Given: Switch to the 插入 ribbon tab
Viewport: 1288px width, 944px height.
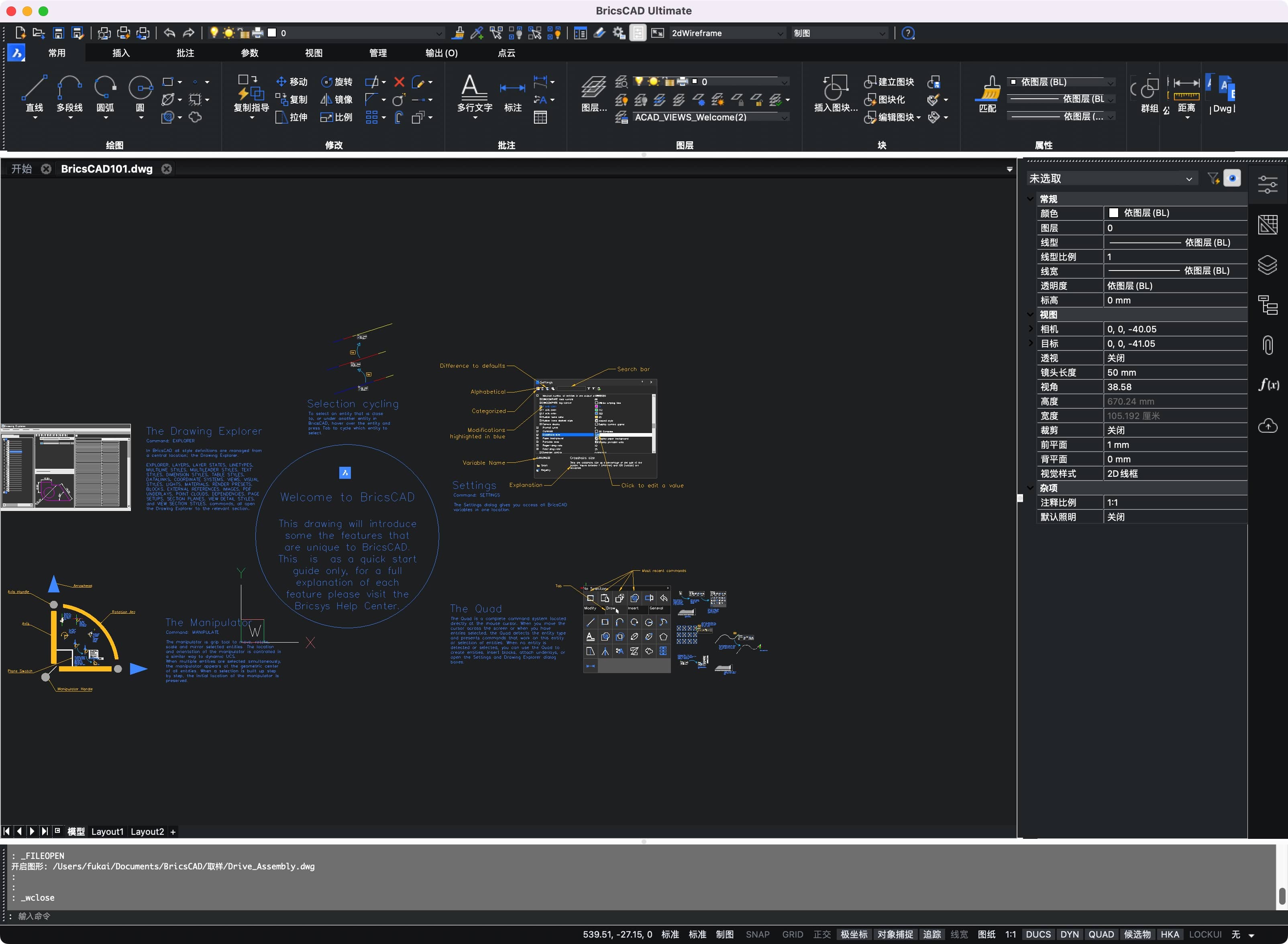Looking at the screenshot, I should (x=120, y=53).
